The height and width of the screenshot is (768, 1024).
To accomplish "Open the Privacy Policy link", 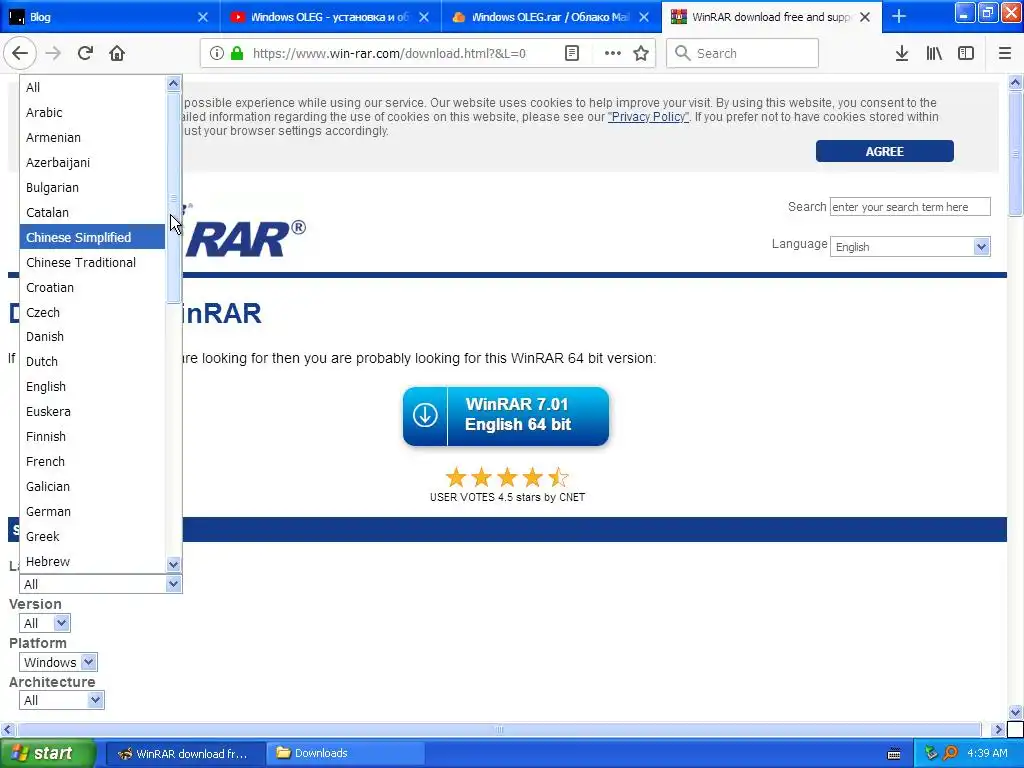I will 648,117.
